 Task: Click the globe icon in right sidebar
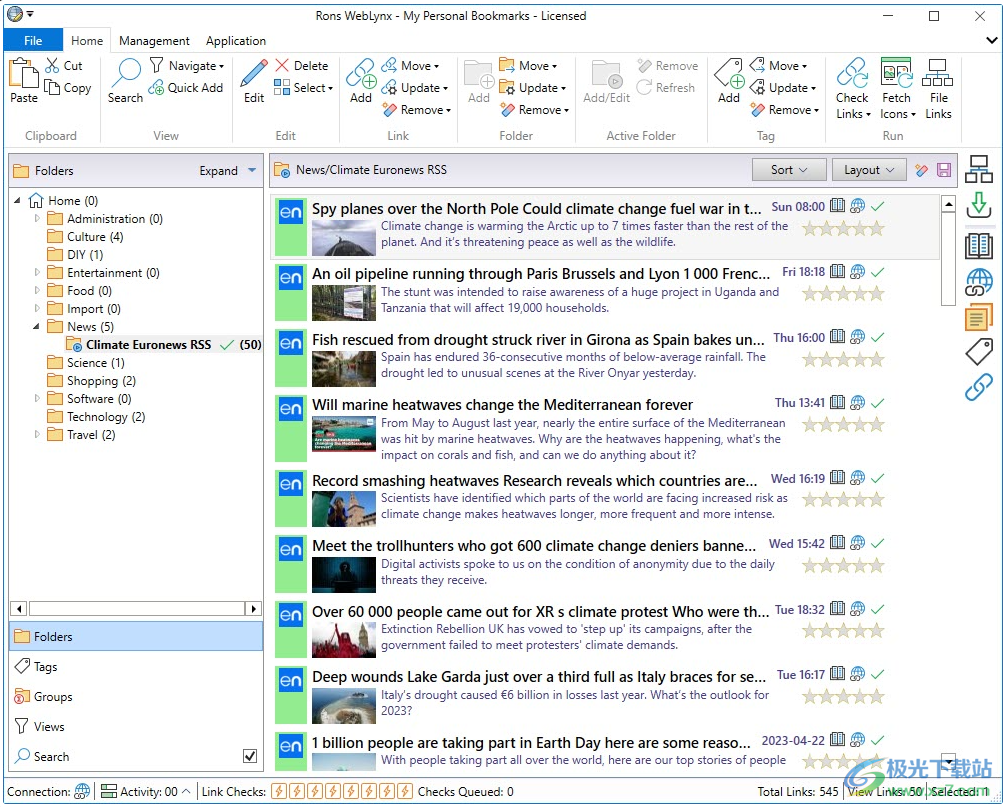click(x=978, y=282)
